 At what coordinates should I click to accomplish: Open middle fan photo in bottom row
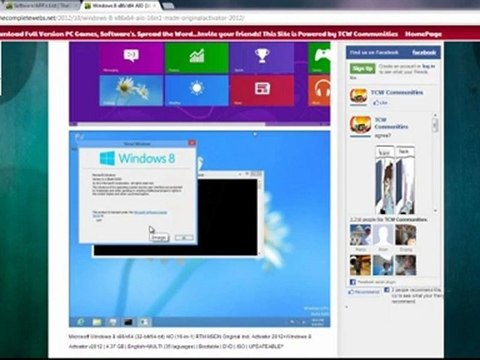click(x=383, y=265)
